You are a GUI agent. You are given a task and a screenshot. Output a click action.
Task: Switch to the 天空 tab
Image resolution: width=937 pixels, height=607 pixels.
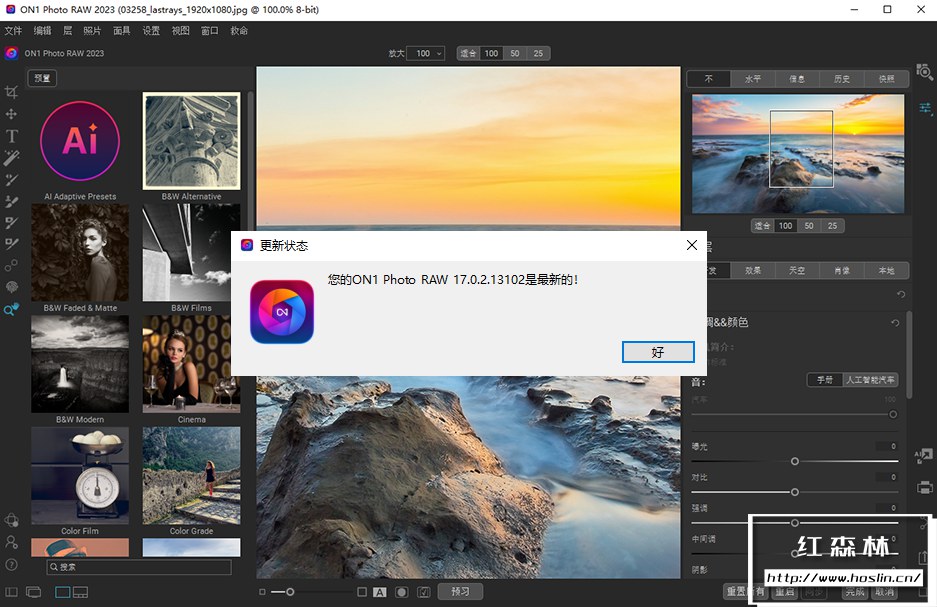(797, 271)
